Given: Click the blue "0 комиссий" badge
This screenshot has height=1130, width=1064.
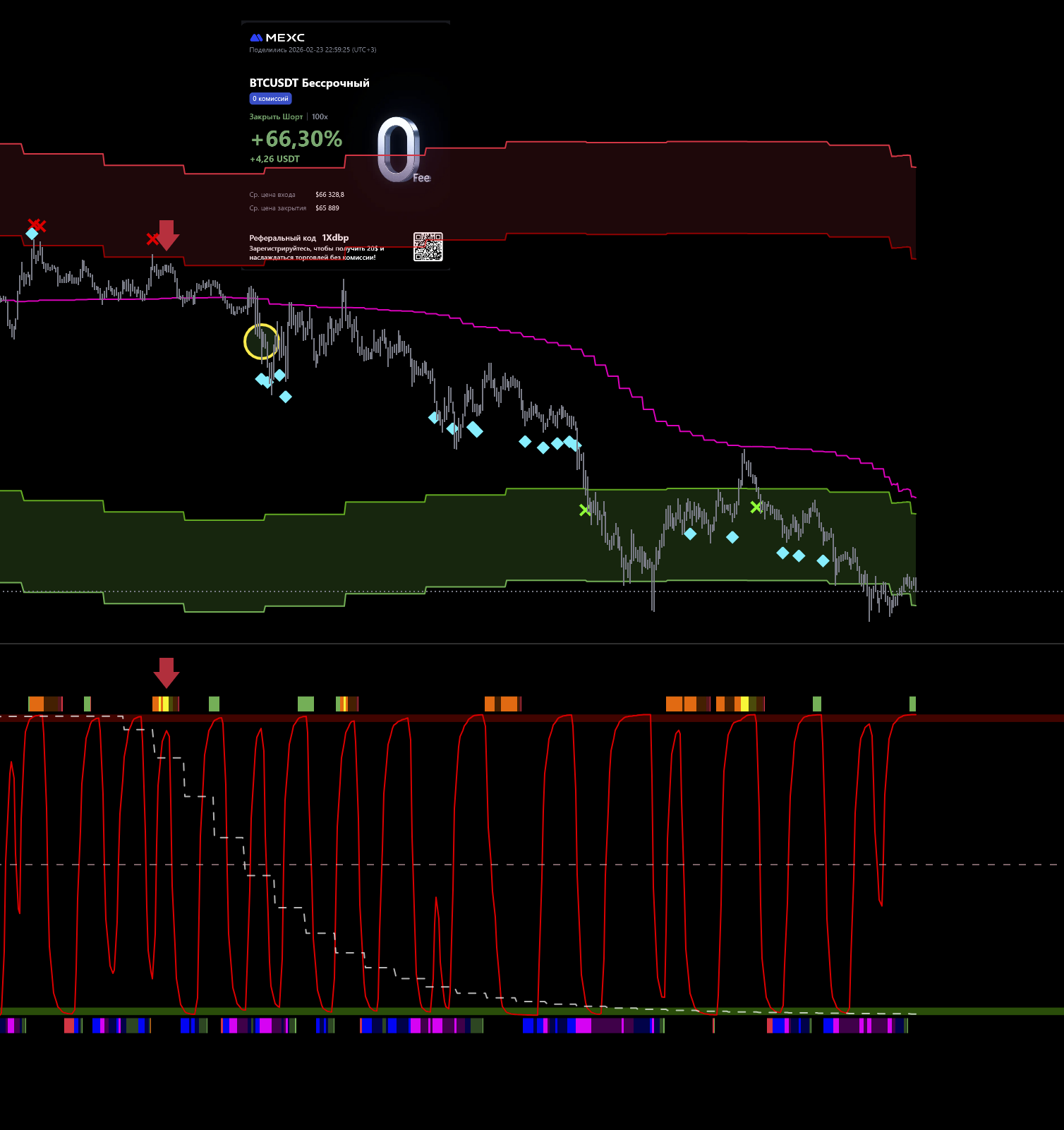Looking at the screenshot, I should (x=270, y=99).
